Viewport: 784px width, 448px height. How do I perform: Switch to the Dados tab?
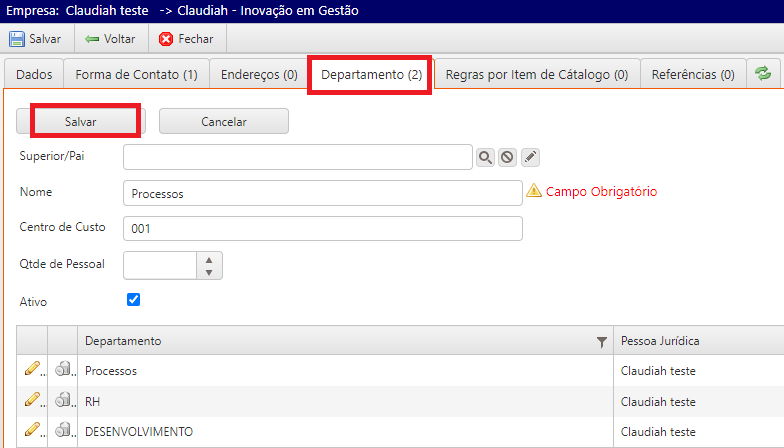click(34, 75)
